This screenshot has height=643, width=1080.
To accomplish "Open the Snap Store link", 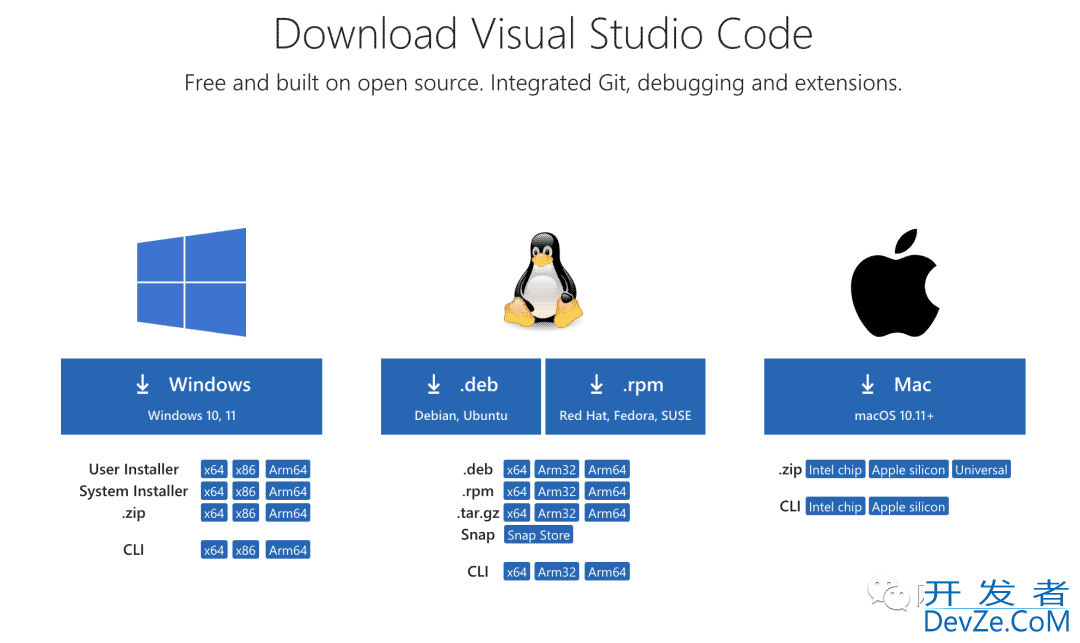I will pyautogui.click(x=539, y=535).
